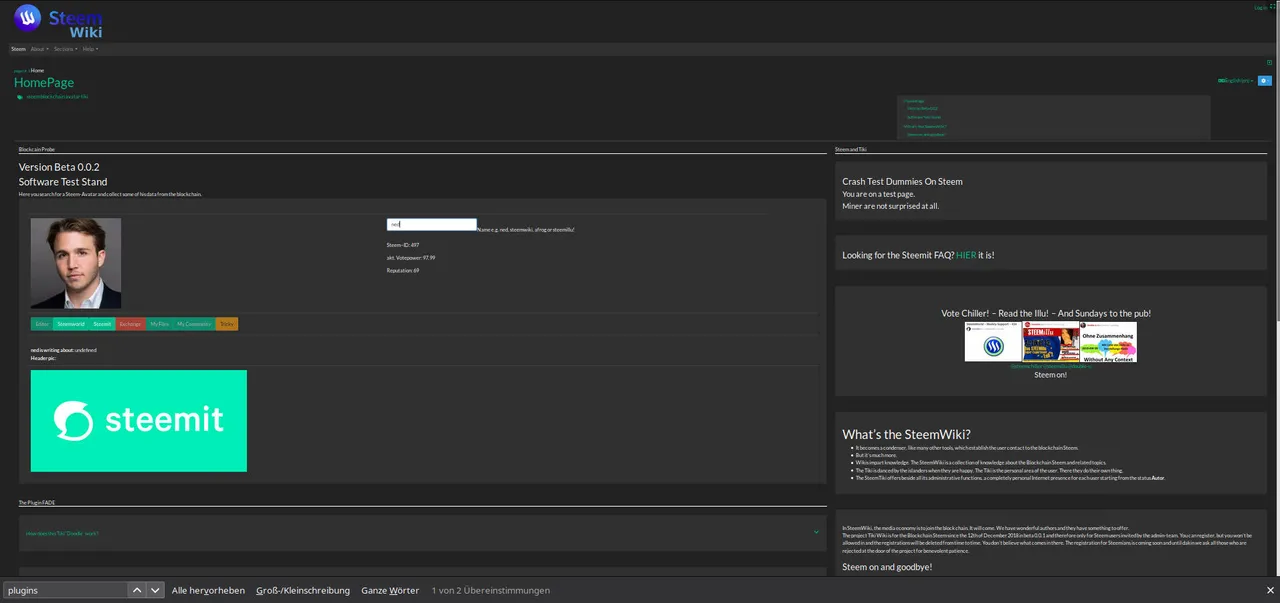Viewport: 1280px width, 603px height.
Task: Click the fullscreen icon at top right
Action: (x=1273, y=6)
